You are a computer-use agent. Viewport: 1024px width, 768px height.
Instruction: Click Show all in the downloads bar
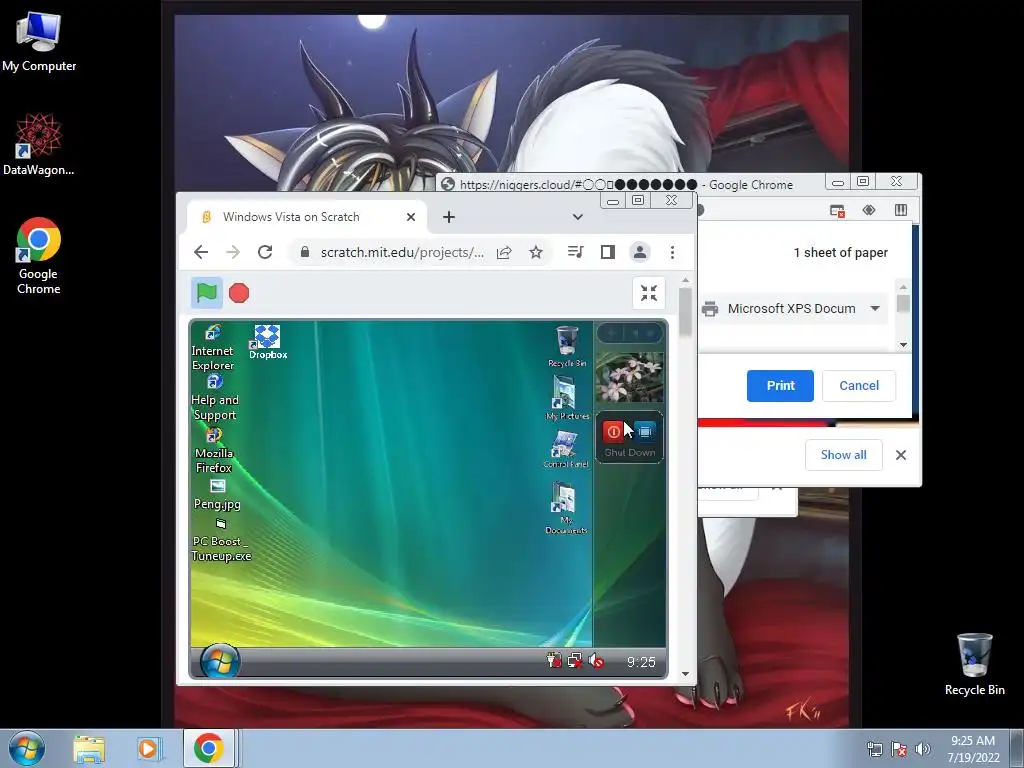tap(844, 455)
